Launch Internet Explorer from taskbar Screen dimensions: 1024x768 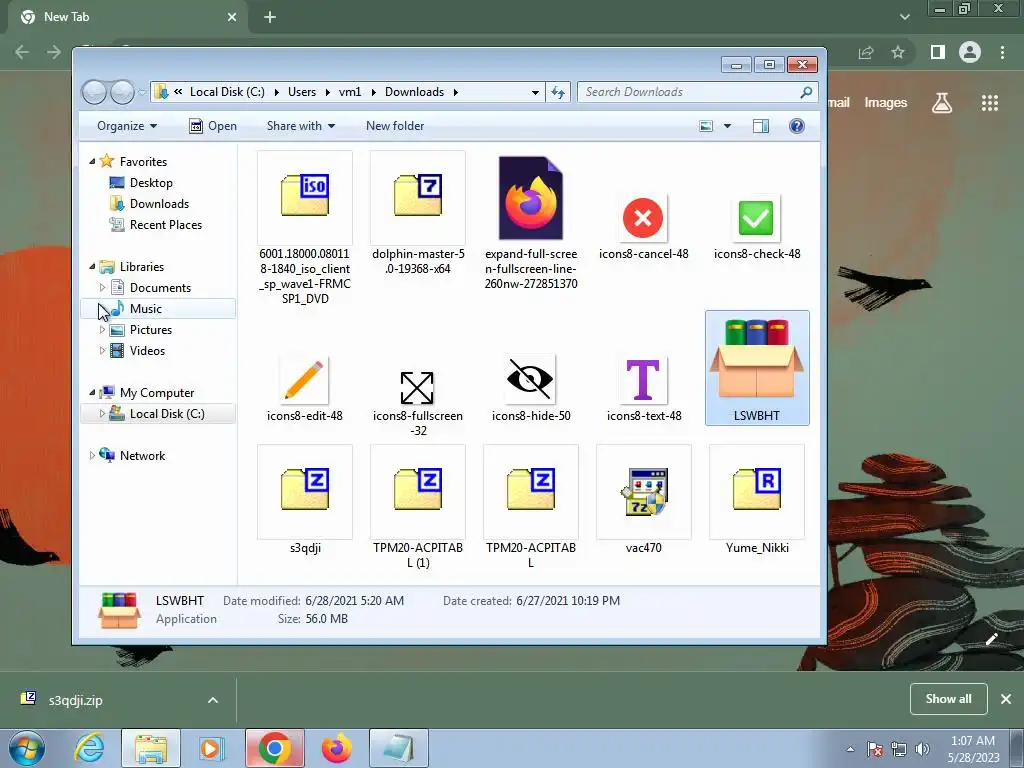tap(89, 748)
